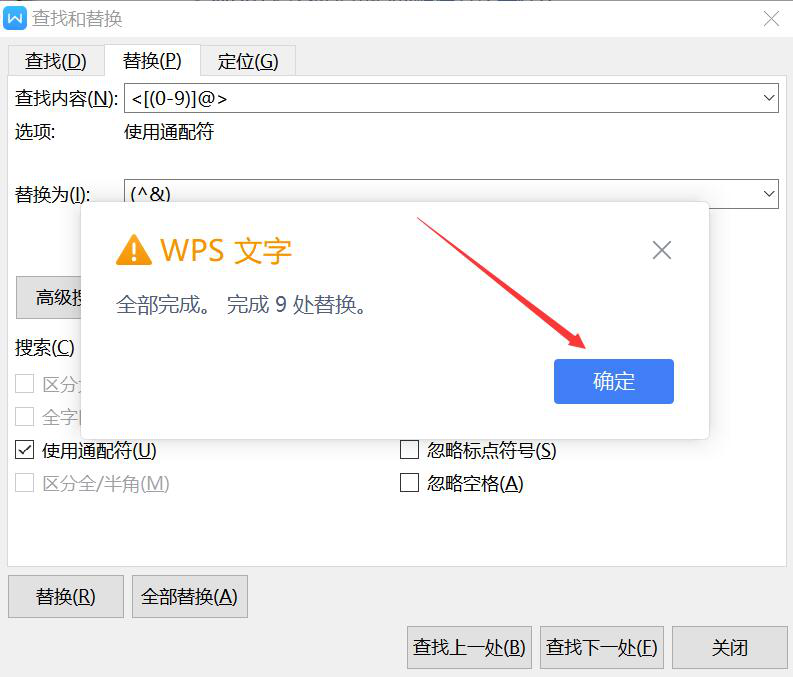Image resolution: width=793 pixels, height=677 pixels.
Task: Enable 忽略空格(A) checkbox
Action: pyautogui.click(x=409, y=482)
